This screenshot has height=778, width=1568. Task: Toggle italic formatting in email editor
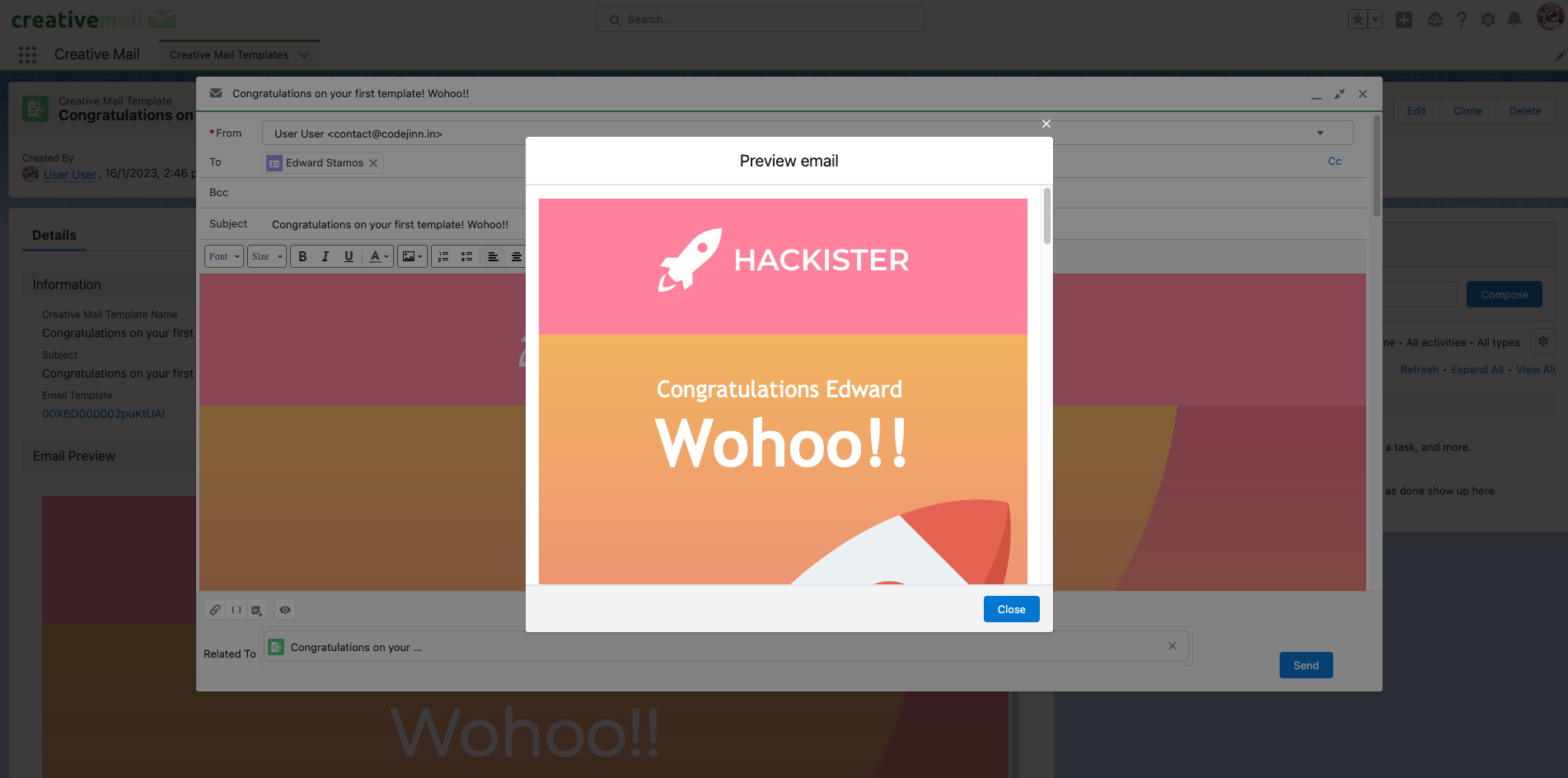click(x=325, y=256)
